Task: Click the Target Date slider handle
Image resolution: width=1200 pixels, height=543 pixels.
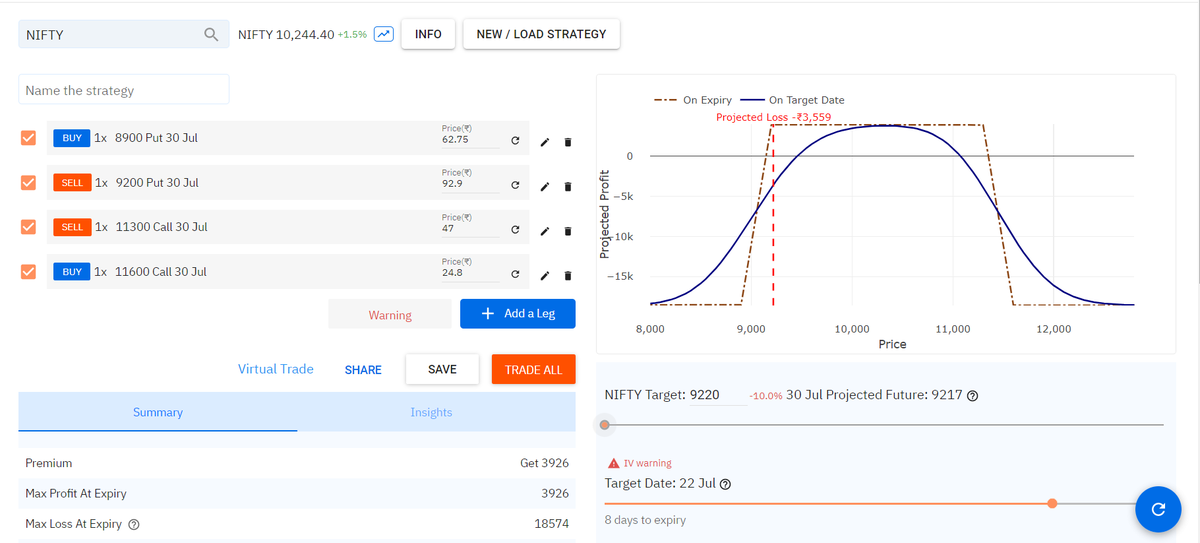Action: pos(1052,503)
